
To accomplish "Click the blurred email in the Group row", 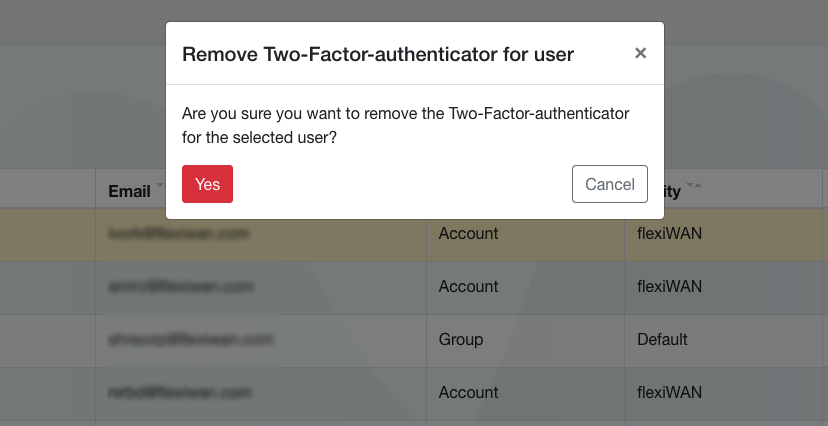I will pyautogui.click(x=191, y=340).
